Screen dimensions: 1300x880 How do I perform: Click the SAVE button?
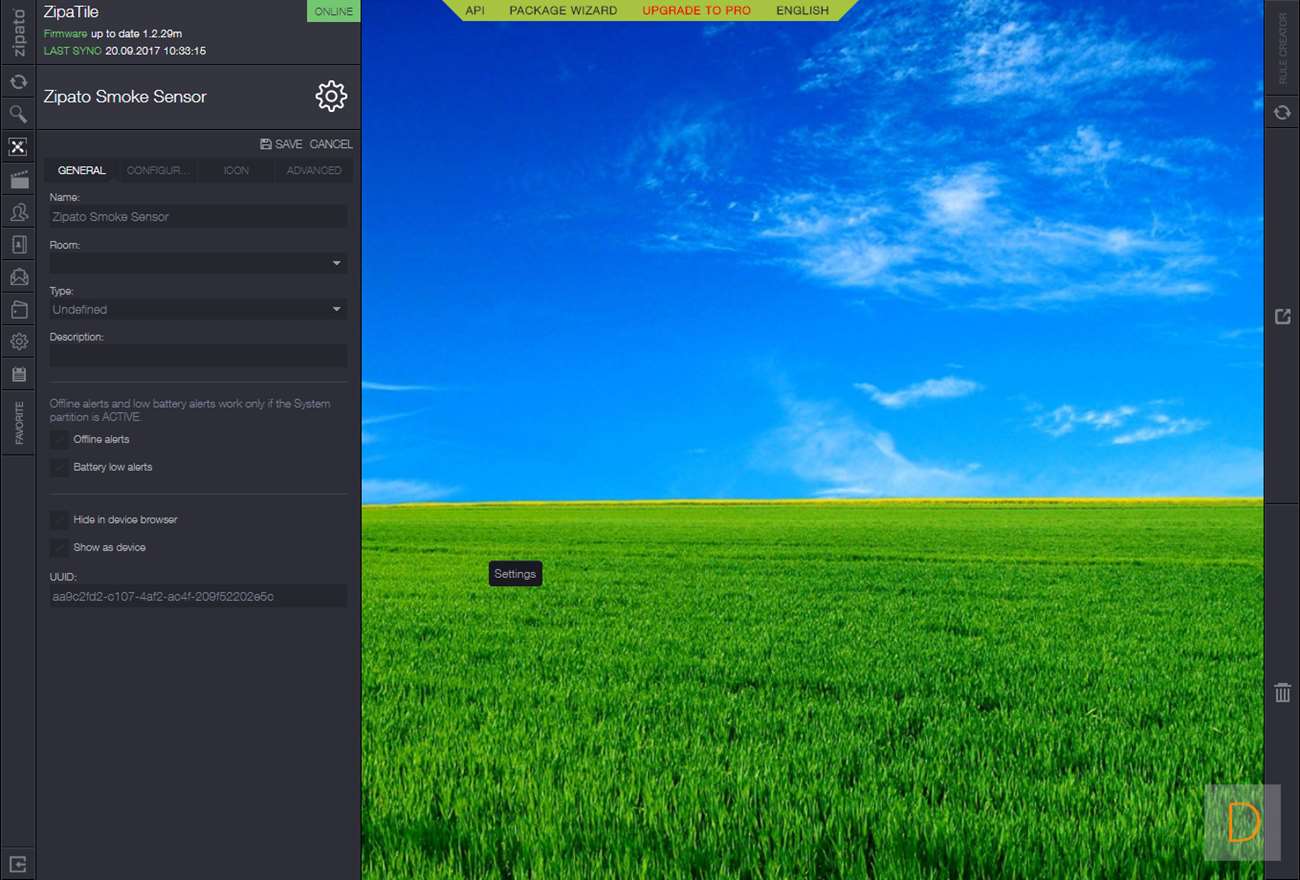(x=281, y=144)
